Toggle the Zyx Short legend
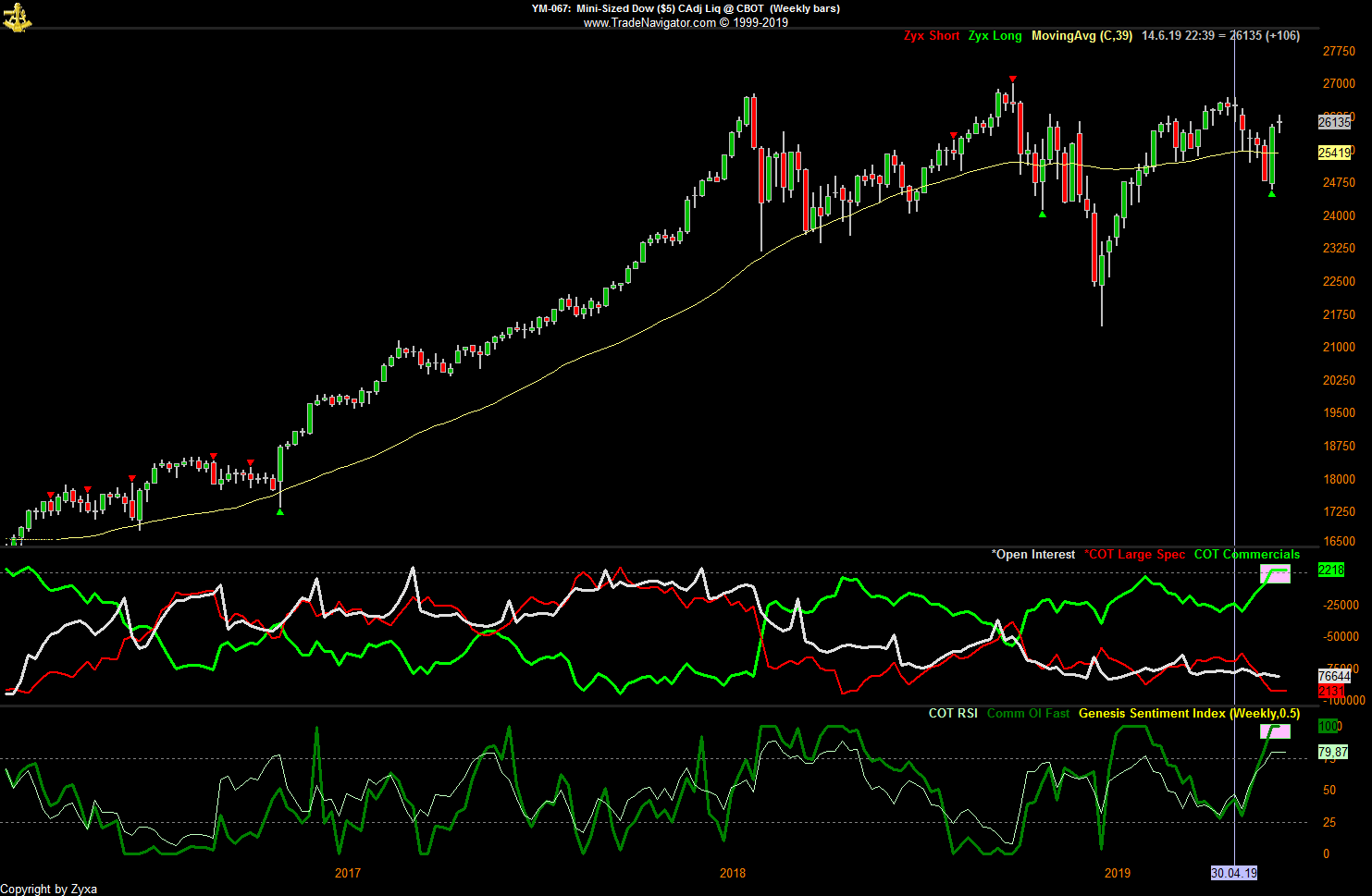This screenshot has height=896, width=1372. (932, 36)
